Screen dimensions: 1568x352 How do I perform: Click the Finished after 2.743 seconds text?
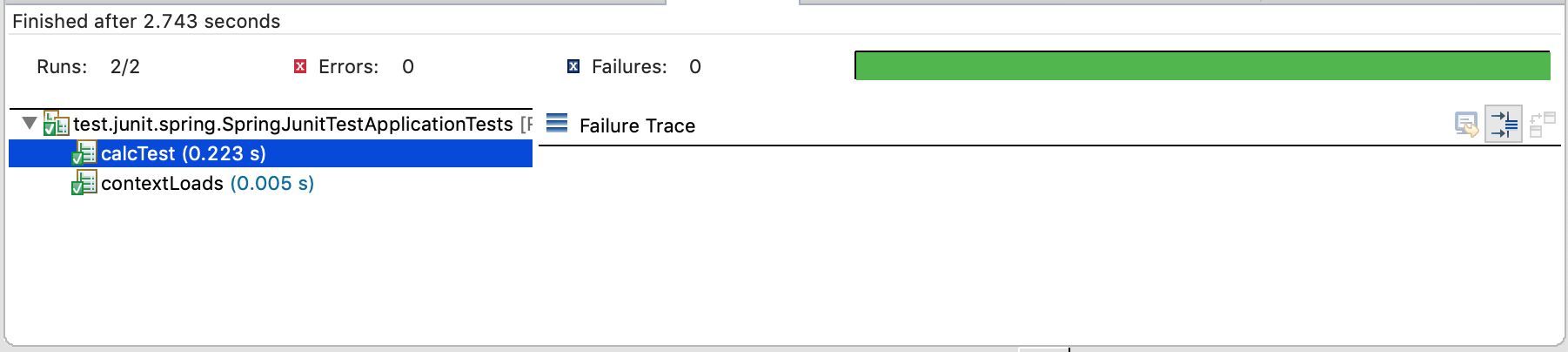(146, 22)
